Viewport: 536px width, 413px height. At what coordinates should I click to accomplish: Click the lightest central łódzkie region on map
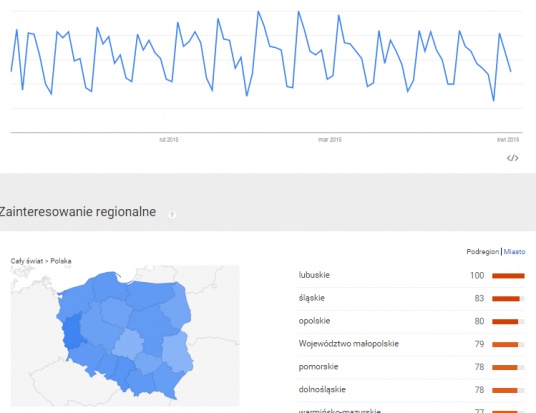(128, 344)
